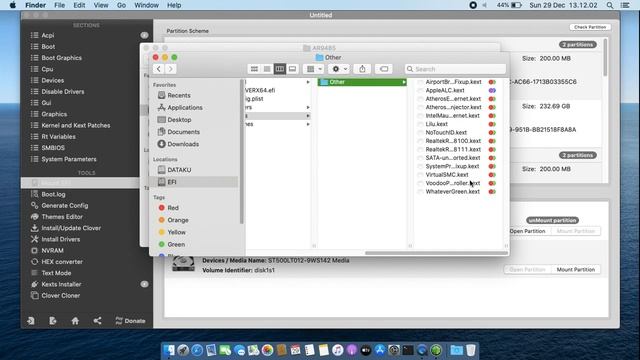Click the Share button in Finder toolbar
The height and width of the screenshot is (360, 640).
click(362, 69)
